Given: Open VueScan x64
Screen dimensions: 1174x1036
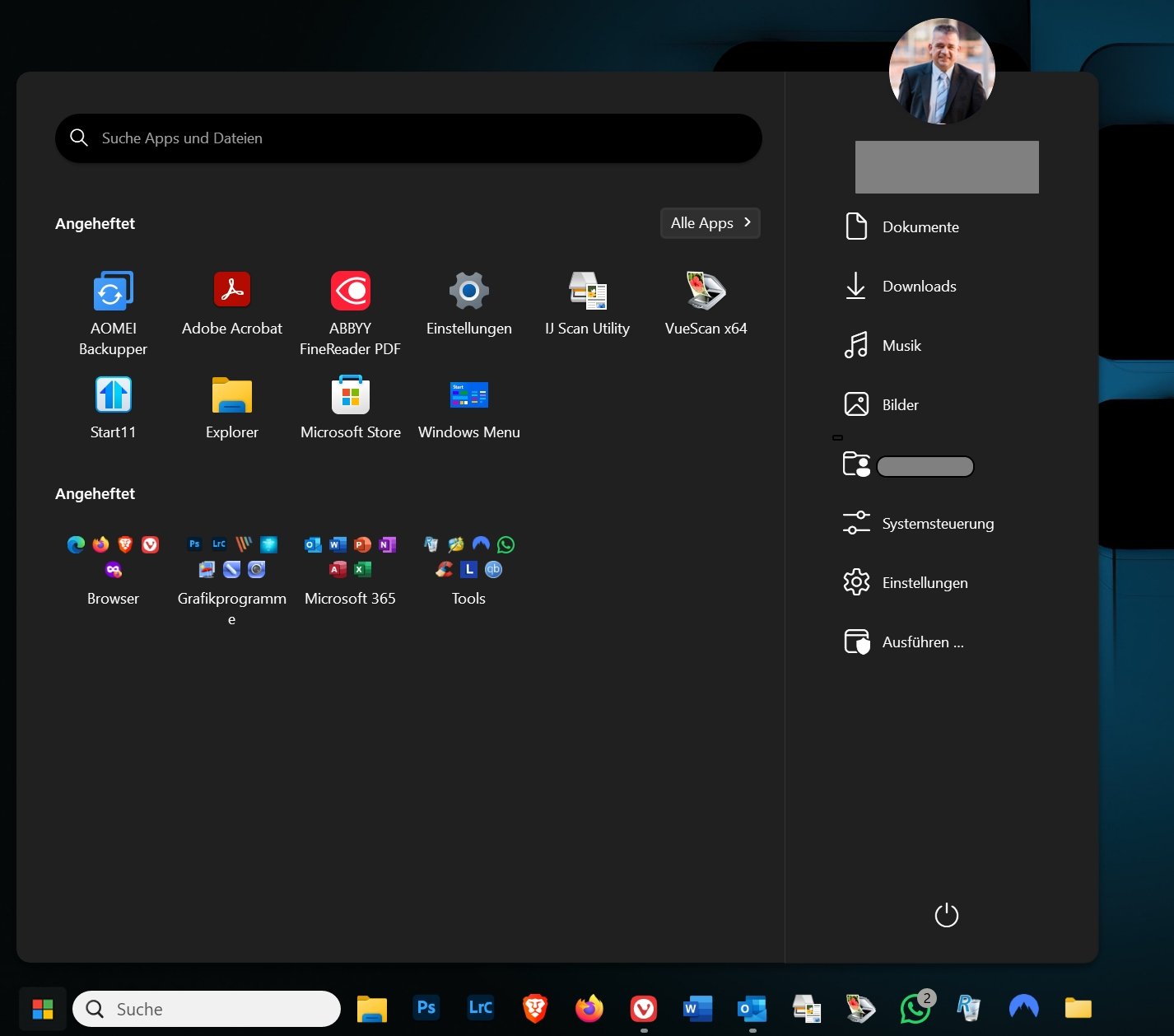Looking at the screenshot, I should coord(706,303).
